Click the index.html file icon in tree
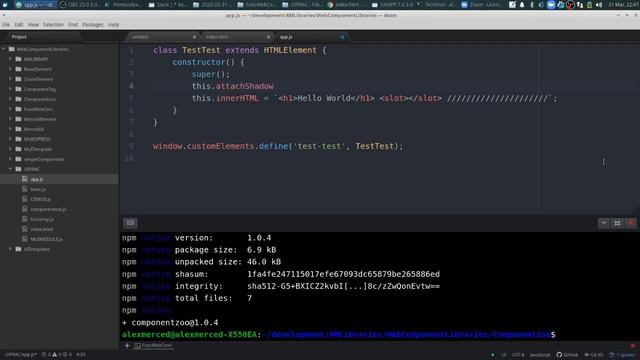 tap(25, 229)
